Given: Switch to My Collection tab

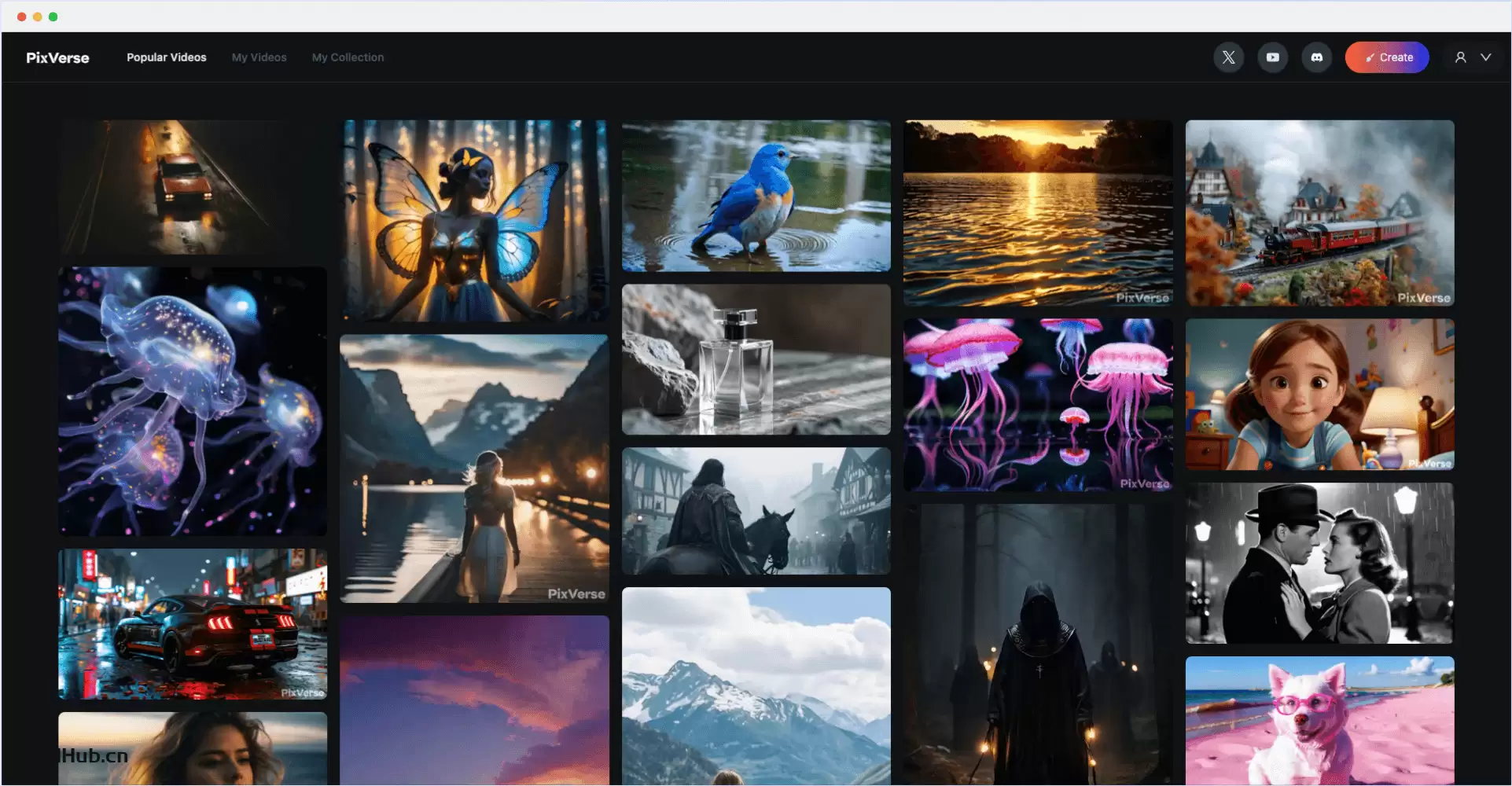Looking at the screenshot, I should [348, 57].
